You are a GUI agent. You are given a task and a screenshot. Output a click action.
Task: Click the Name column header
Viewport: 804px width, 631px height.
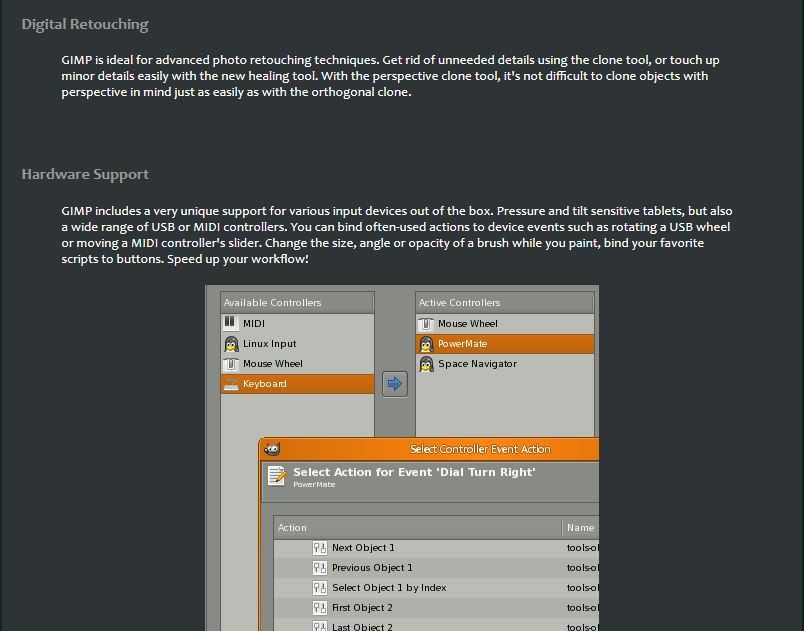580,527
